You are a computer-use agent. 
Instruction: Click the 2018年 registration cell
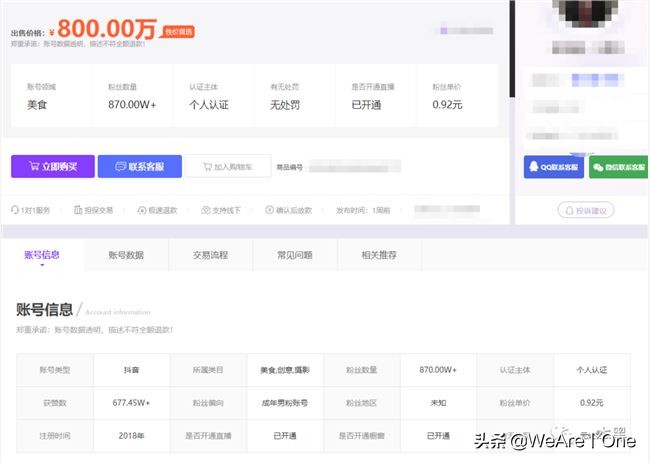(x=131, y=436)
